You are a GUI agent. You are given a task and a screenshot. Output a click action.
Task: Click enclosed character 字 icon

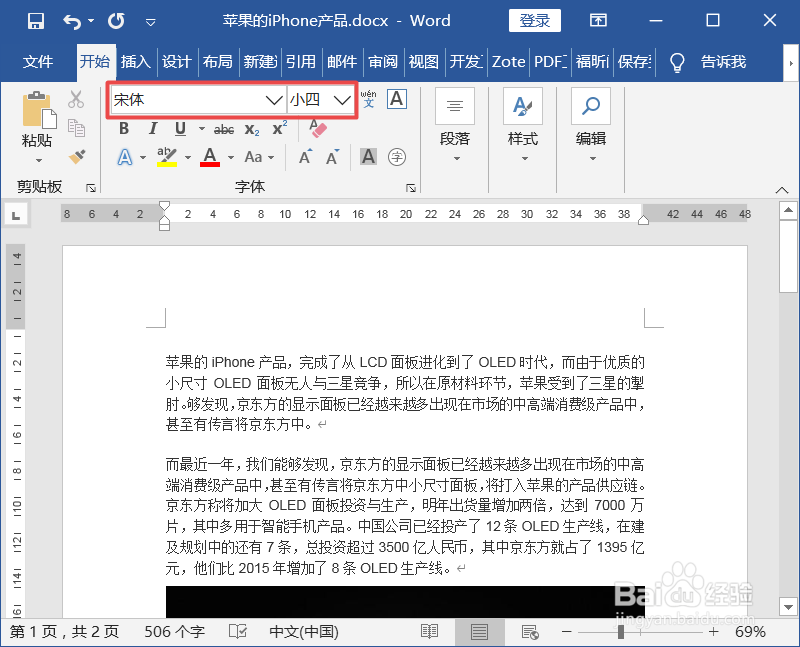[x=396, y=157]
